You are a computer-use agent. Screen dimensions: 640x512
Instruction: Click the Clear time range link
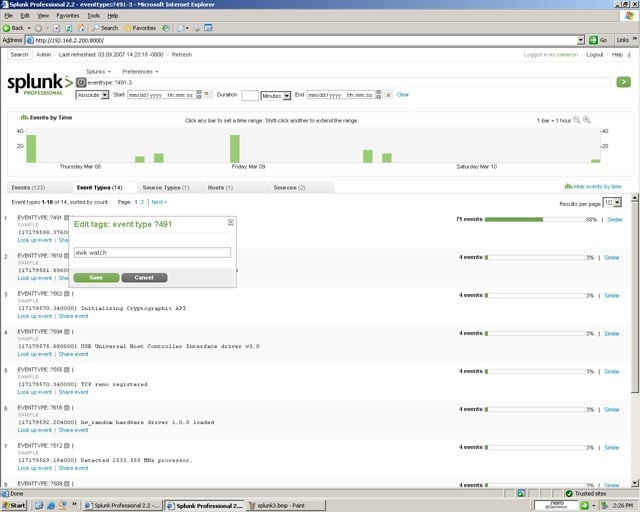point(402,94)
